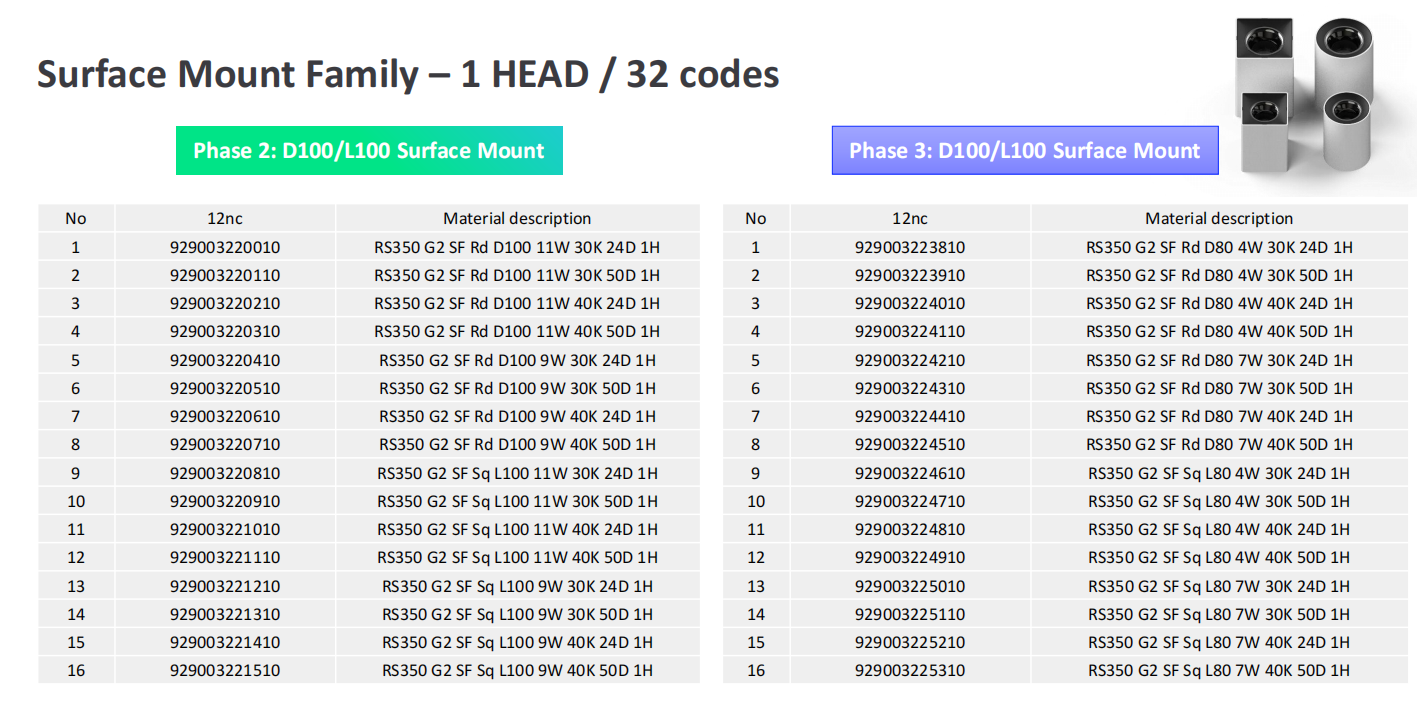Click the '12nc' header in the Phase 2 table
This screenshot has width=1417, height=724.
pos(225,219)
